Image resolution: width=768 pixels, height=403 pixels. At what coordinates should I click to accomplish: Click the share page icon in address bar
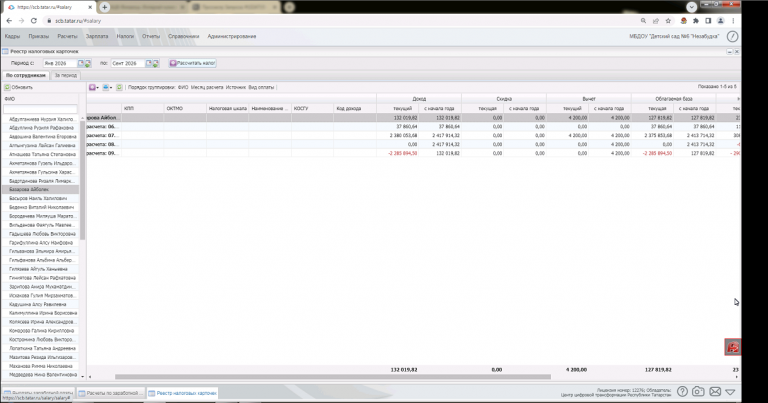pos(656,21)
